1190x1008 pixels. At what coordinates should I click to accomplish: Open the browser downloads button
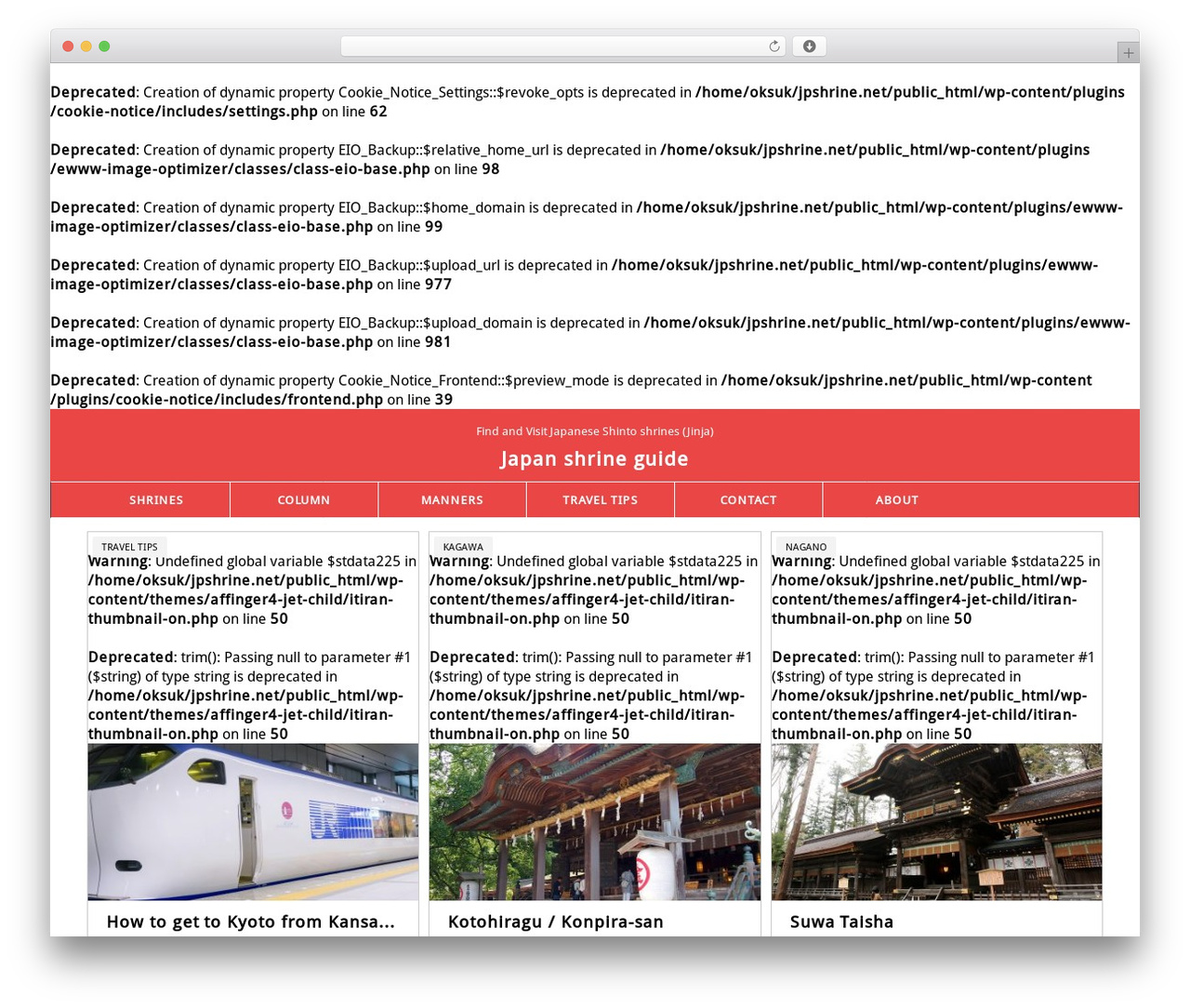point(809,46)
